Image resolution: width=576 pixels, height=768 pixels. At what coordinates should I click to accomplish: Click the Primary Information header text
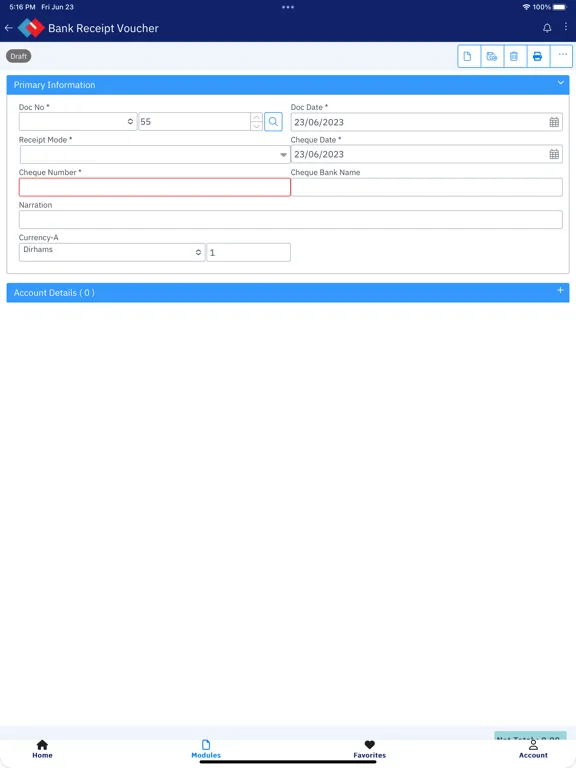[x=54, y=85]
